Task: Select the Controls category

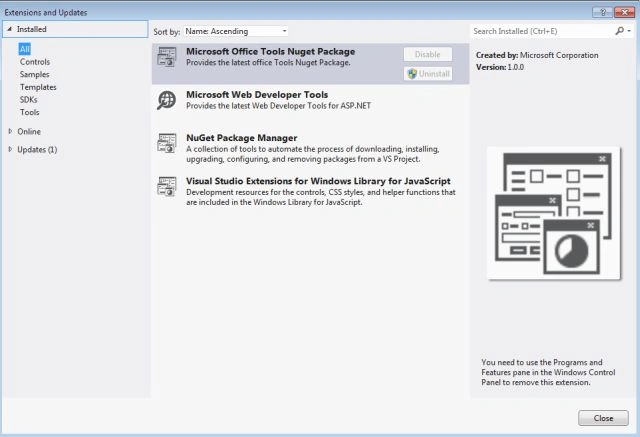Action: pyautogui.click(x=35, y=62)
